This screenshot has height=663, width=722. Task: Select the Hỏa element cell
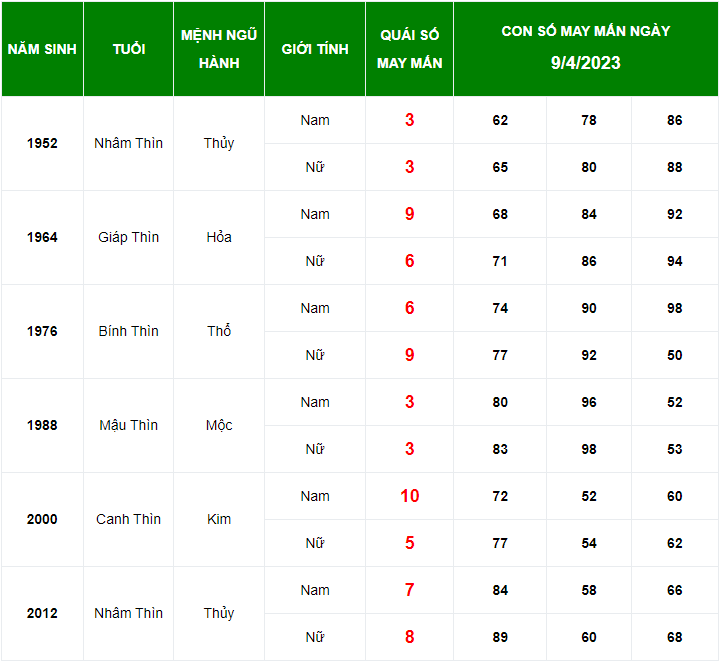(x=219, y=237)
